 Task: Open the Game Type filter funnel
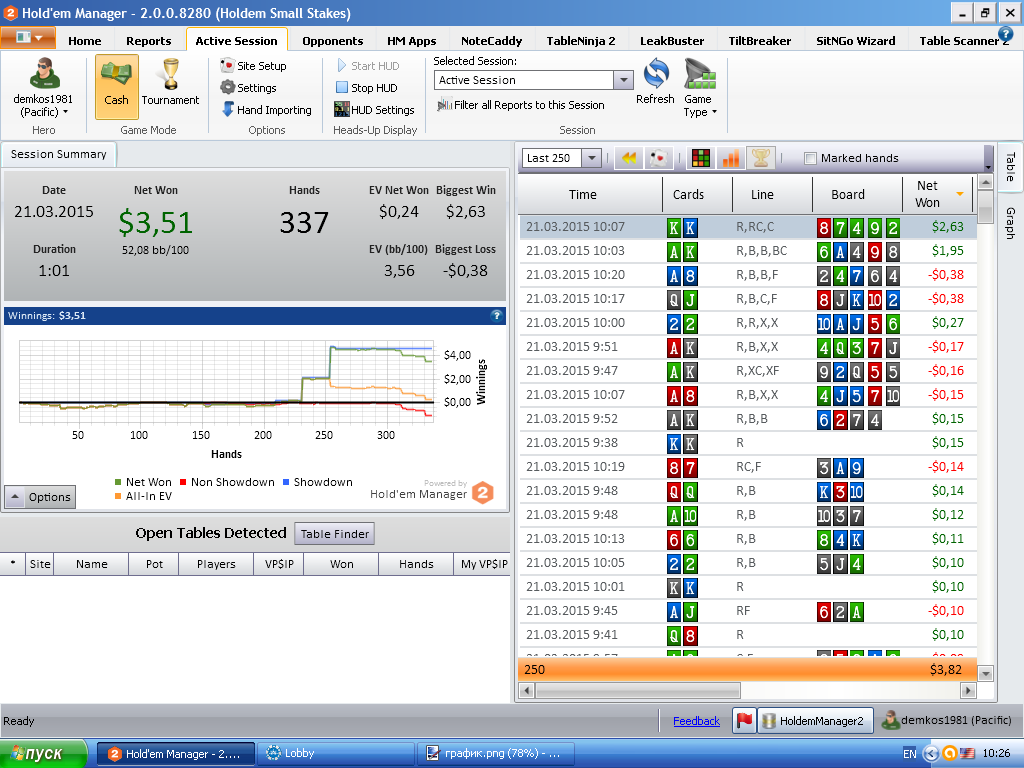pos(700,88)
